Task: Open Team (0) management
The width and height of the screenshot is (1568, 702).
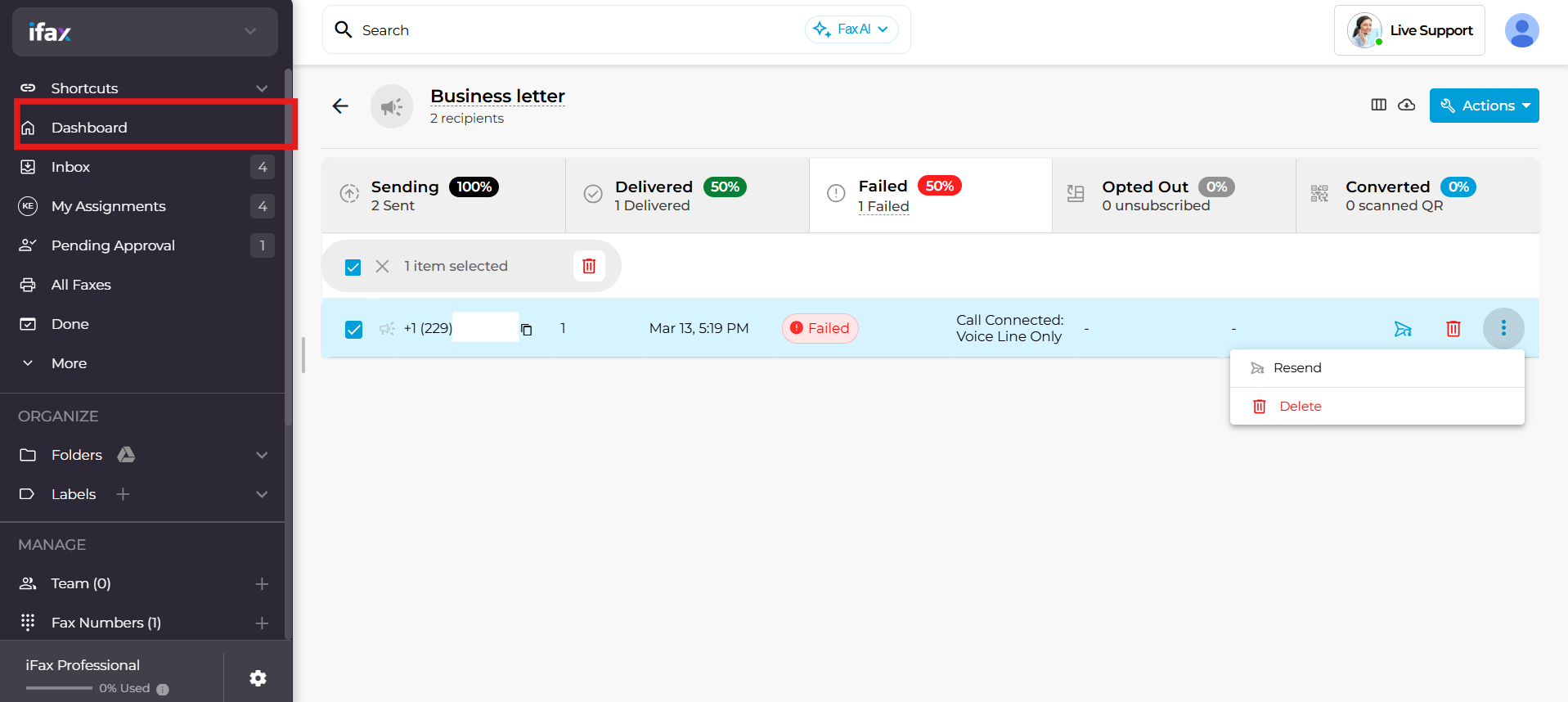Action: point(81,583)
